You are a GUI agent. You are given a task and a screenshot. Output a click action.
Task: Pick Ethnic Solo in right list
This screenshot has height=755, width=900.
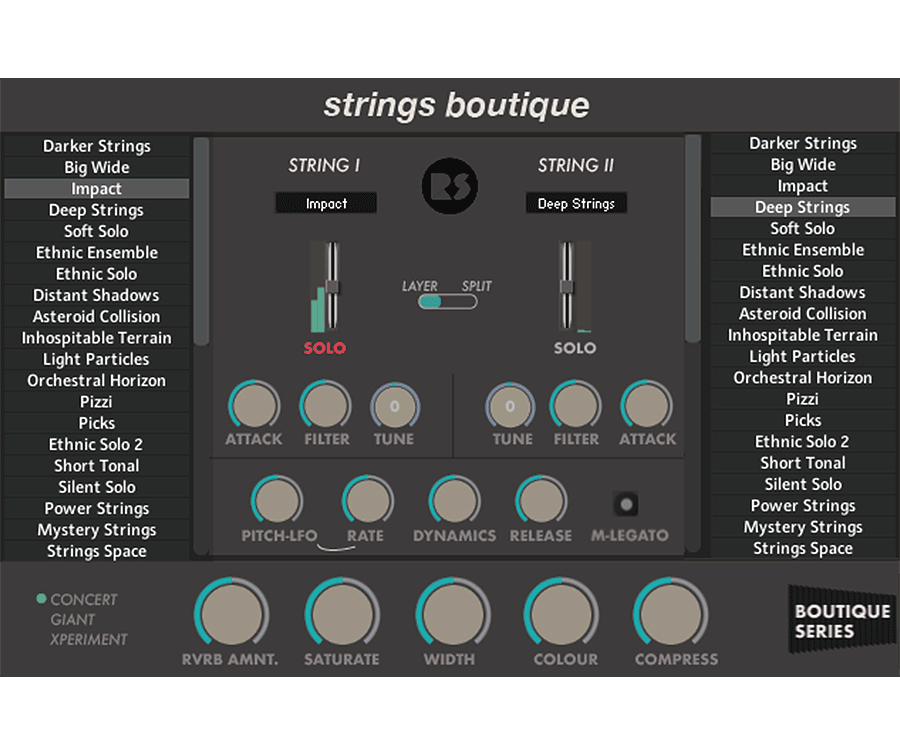point(802,270)
